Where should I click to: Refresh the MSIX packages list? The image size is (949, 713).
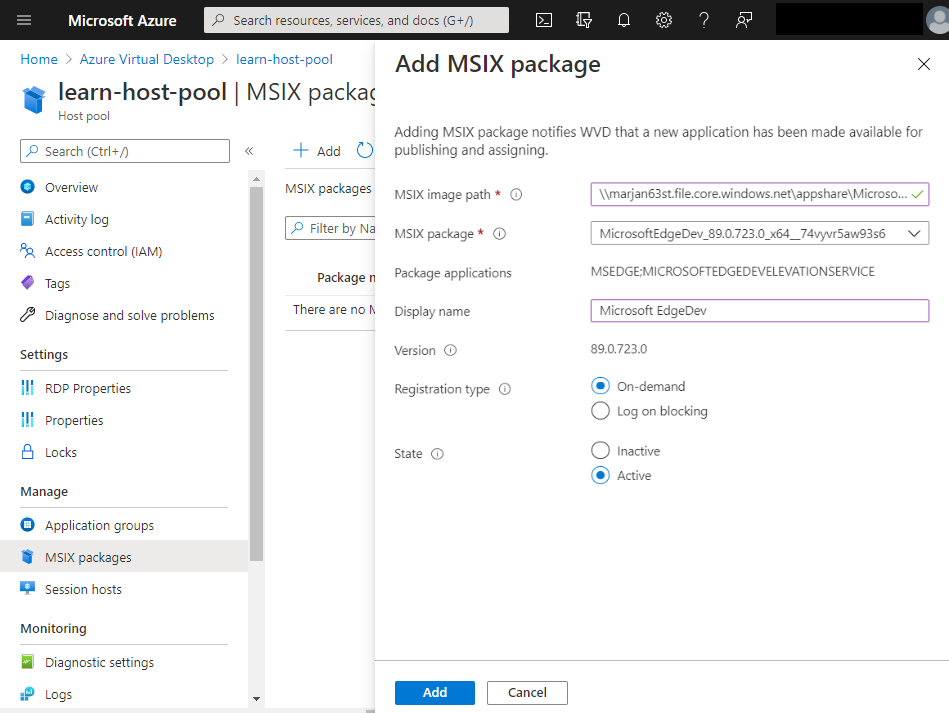tap(364, 150)
